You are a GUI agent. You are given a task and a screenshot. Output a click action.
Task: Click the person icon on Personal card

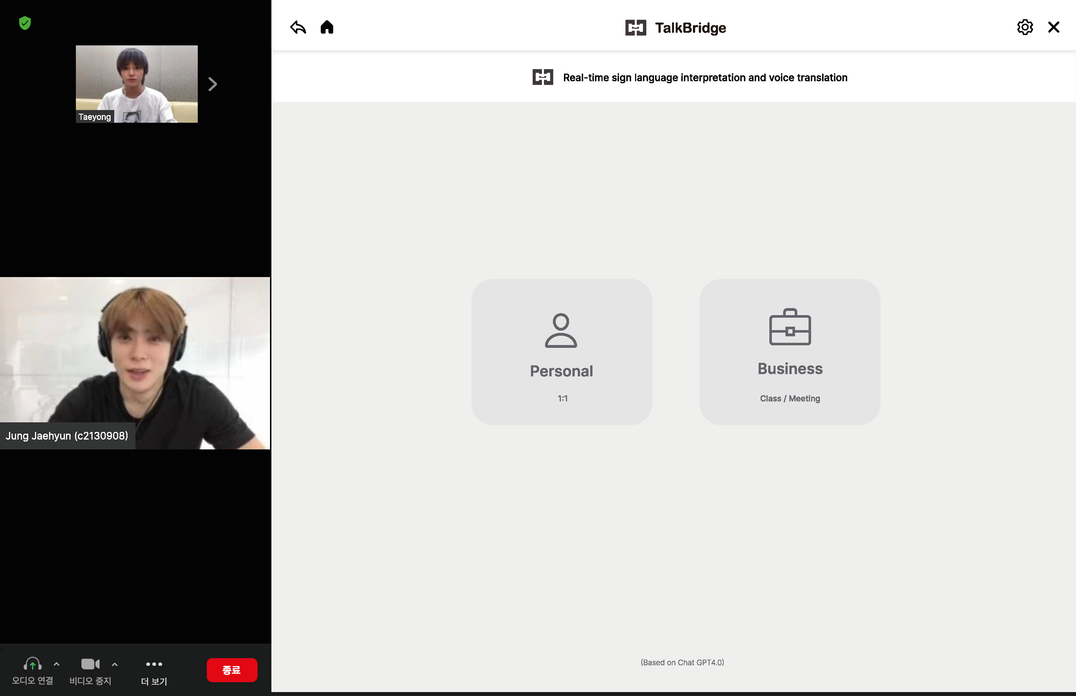pos(561,330)
